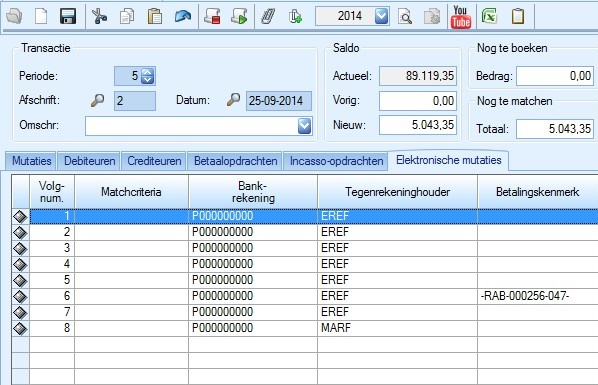Click the Nieuw saldo field
Viewport: 598px width, 385px height.
tap(418, 125)
